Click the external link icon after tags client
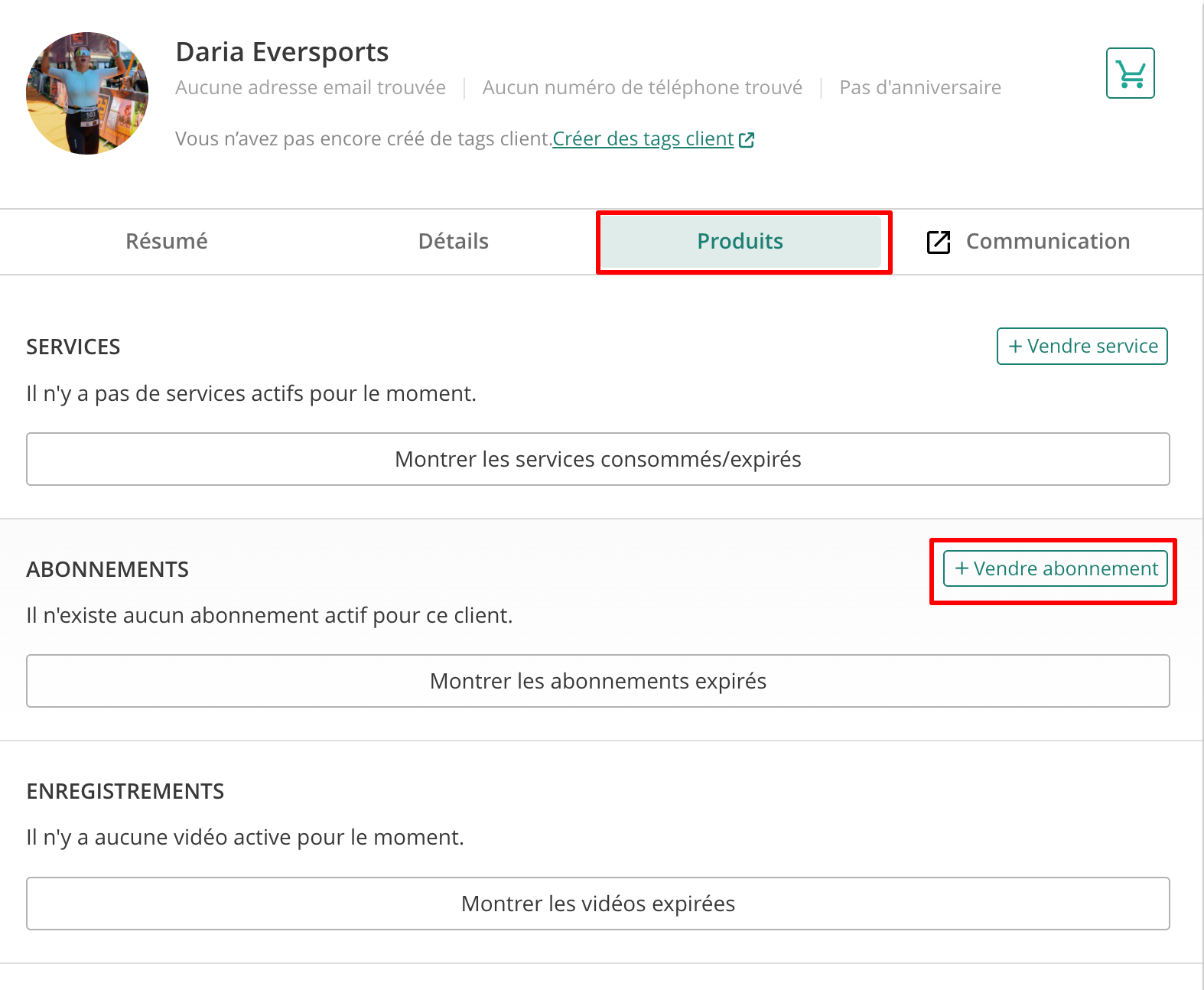 747,140
